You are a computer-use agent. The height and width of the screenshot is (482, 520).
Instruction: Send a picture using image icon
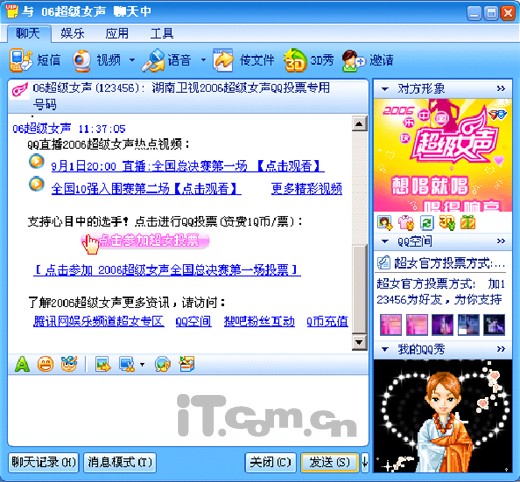[103, 364]
